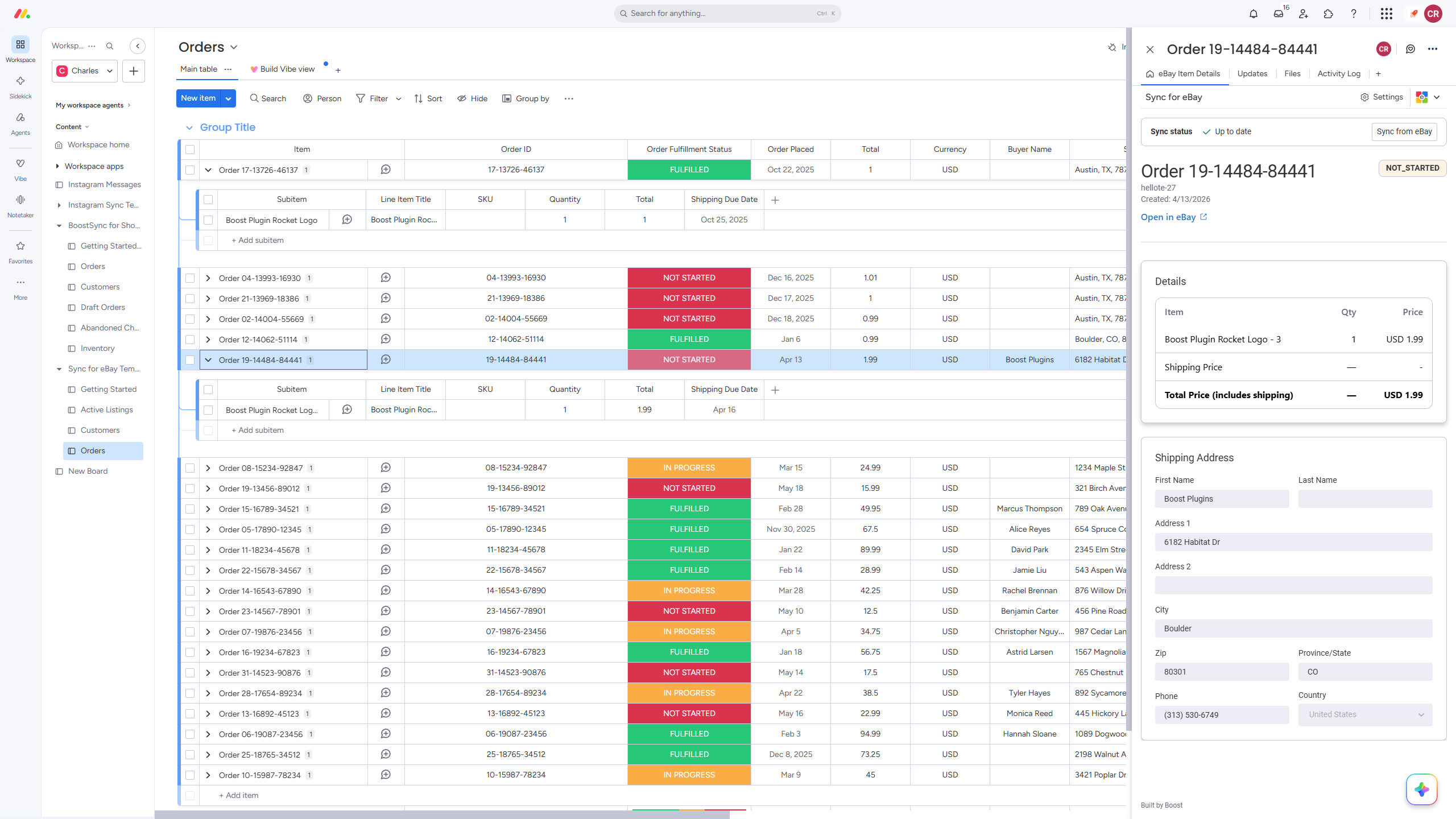Image resolution: width=1456 pixels, height=819 pixels.
Task: Open Agents in left rail
Action: (x=20, y=123)
